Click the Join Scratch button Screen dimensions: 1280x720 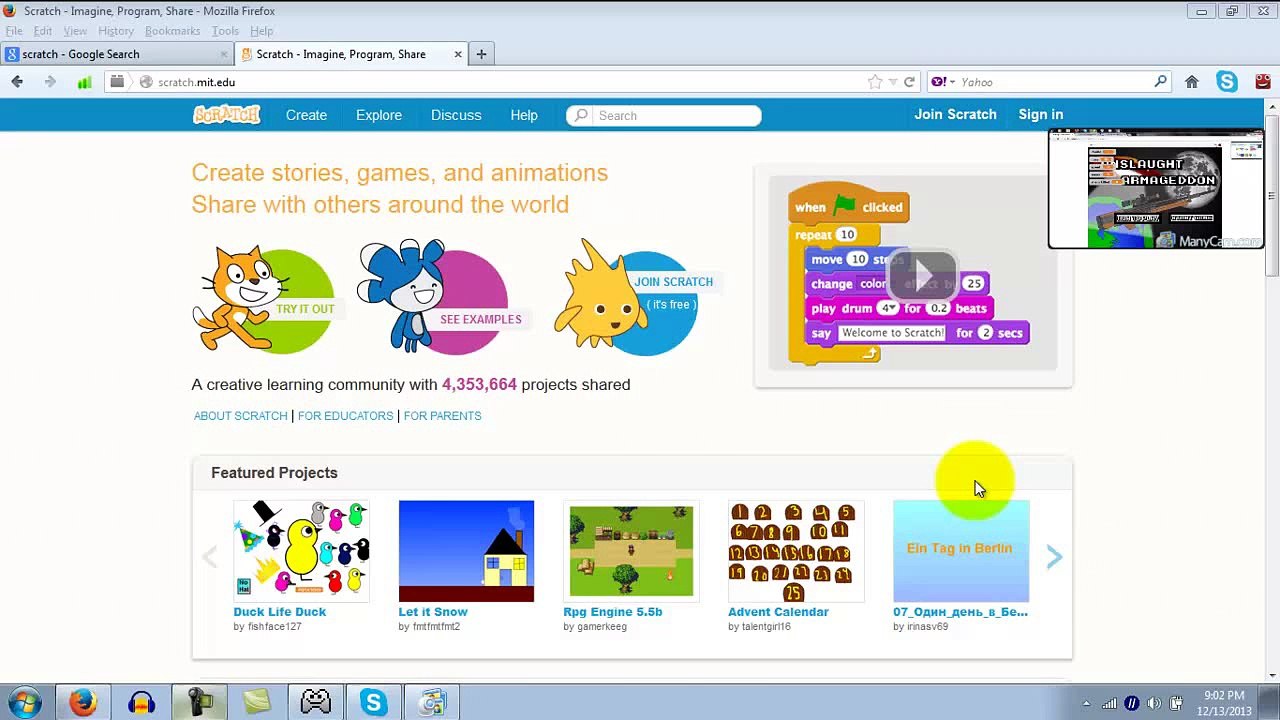tap(955, 114)
